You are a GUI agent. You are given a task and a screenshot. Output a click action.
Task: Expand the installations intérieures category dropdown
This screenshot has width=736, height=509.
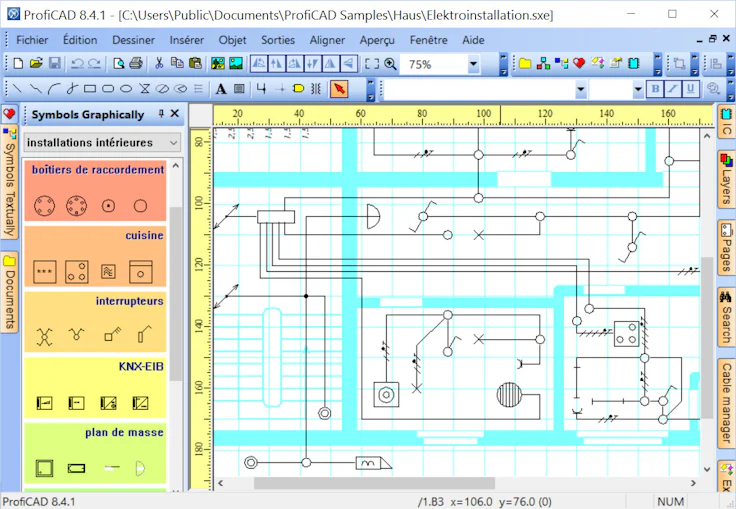173,143
